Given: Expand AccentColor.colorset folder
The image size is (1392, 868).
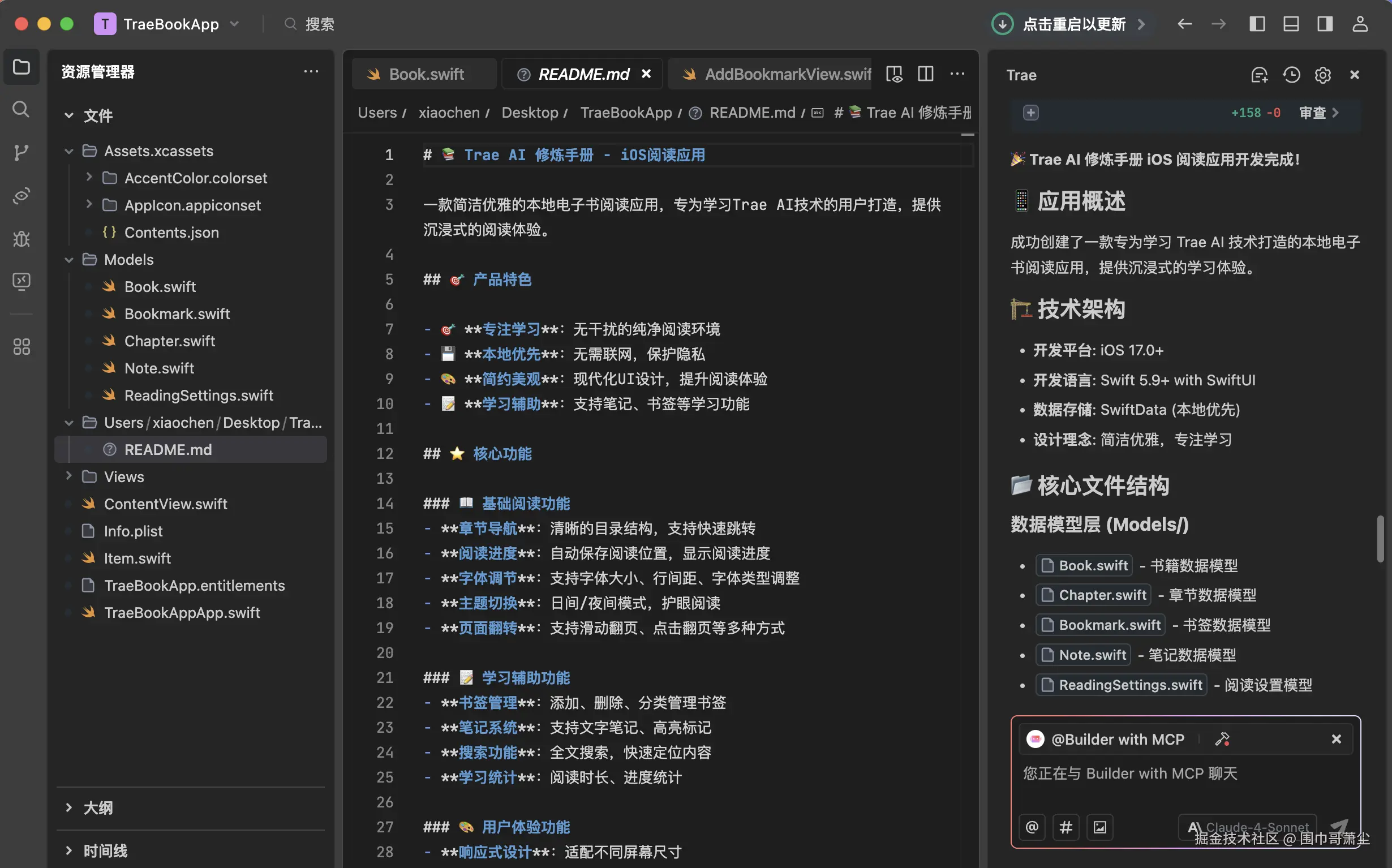Looking at the screenshot, I should click(89, 178).
